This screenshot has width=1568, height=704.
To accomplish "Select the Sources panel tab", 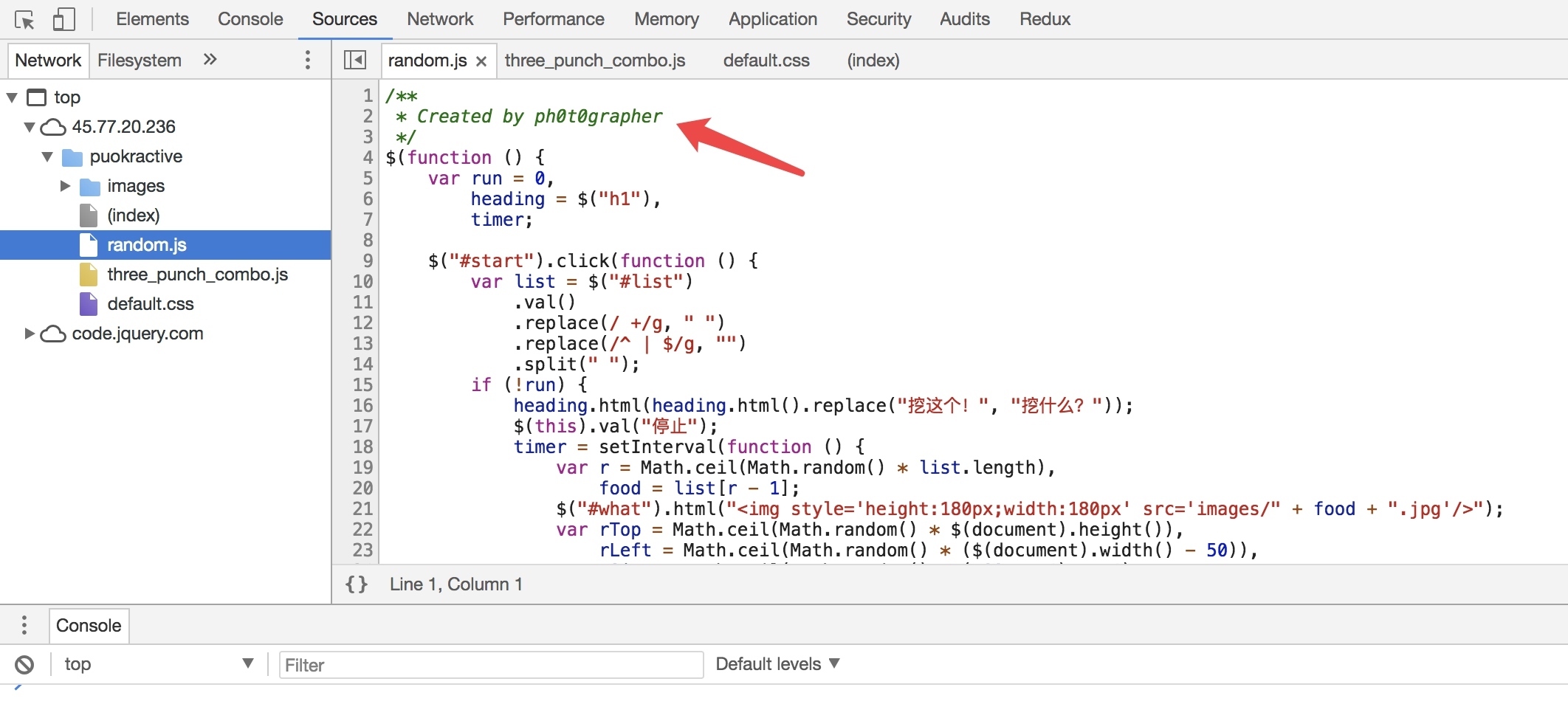I will (x=345, y=19).
